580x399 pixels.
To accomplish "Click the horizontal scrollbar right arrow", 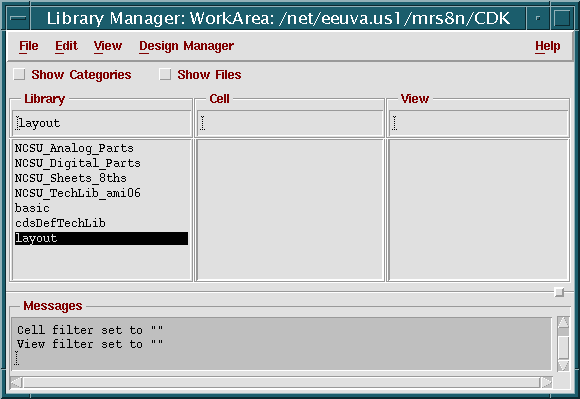I will click(546, 382).
